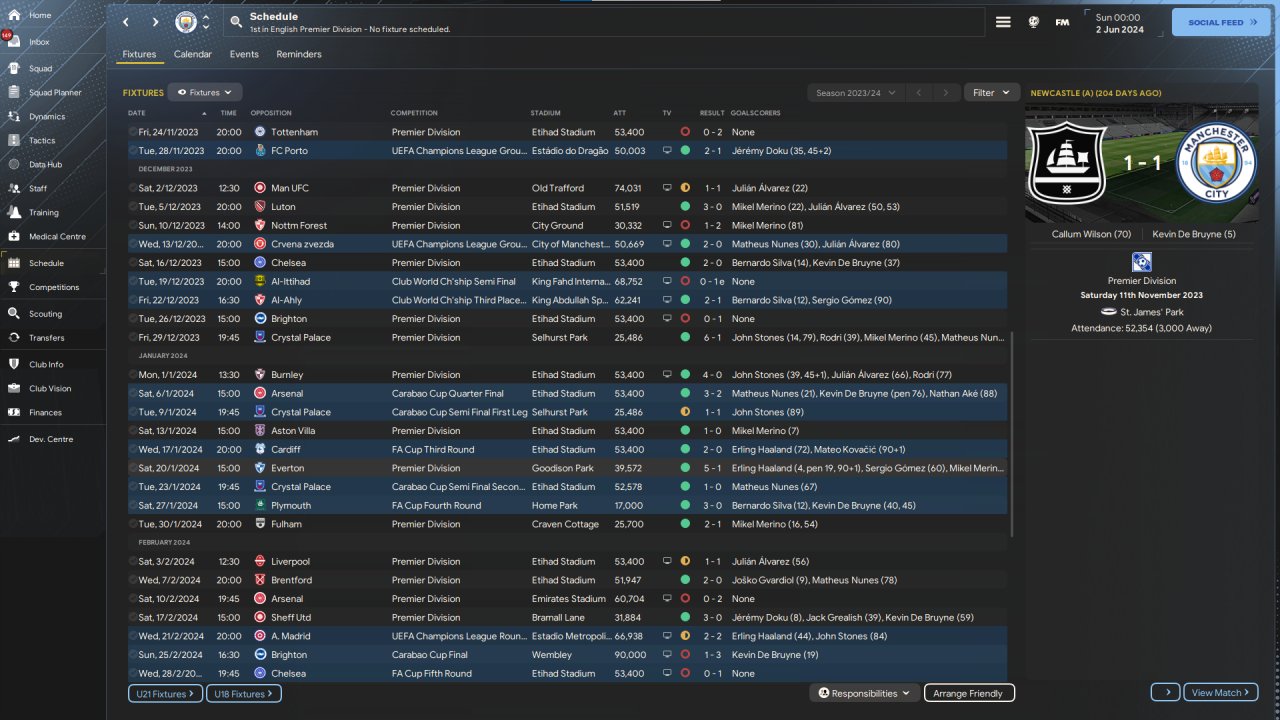The width and height of the screenshot is (1280, 720).
Task: Go to Squad Planner in the sidebar
Action: pos(55,93)
